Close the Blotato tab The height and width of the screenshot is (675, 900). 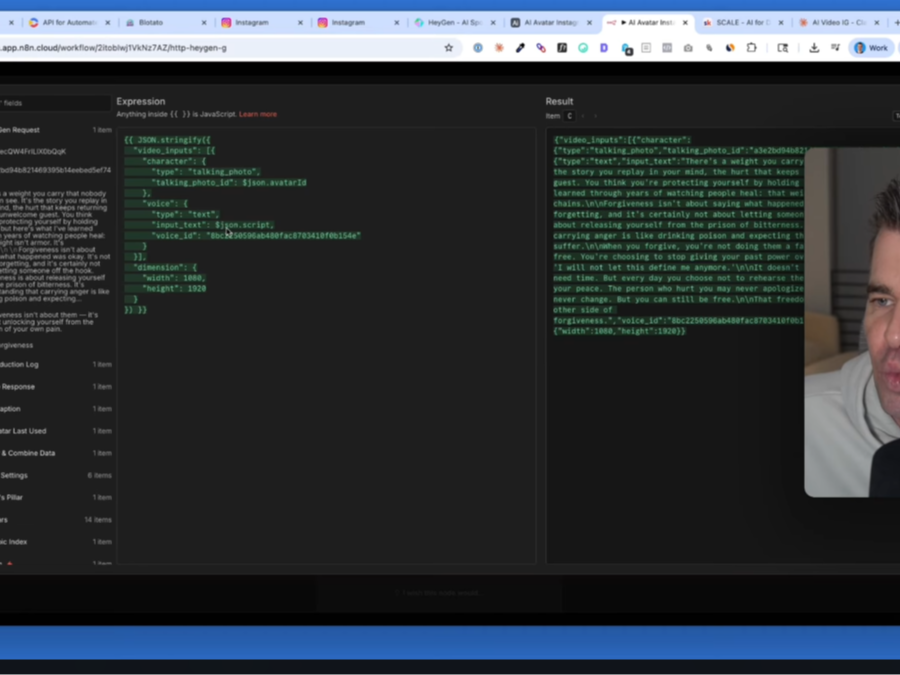[204, 23]
